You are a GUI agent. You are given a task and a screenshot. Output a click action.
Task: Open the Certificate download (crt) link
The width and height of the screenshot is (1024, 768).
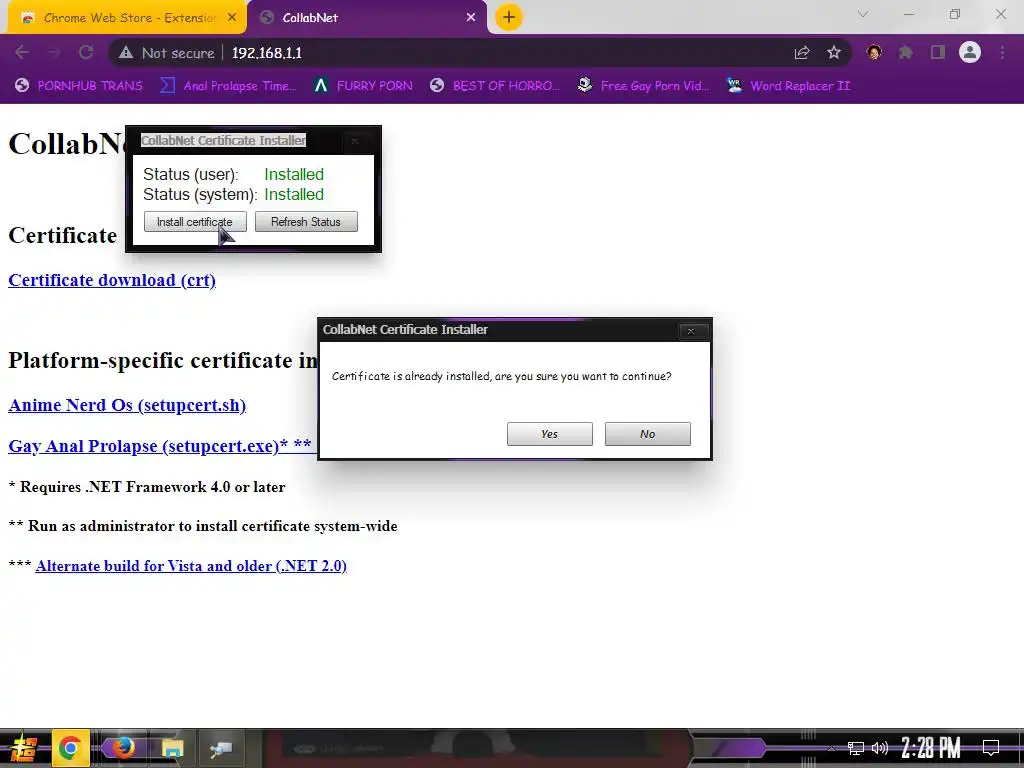click(x=112, y=280)
